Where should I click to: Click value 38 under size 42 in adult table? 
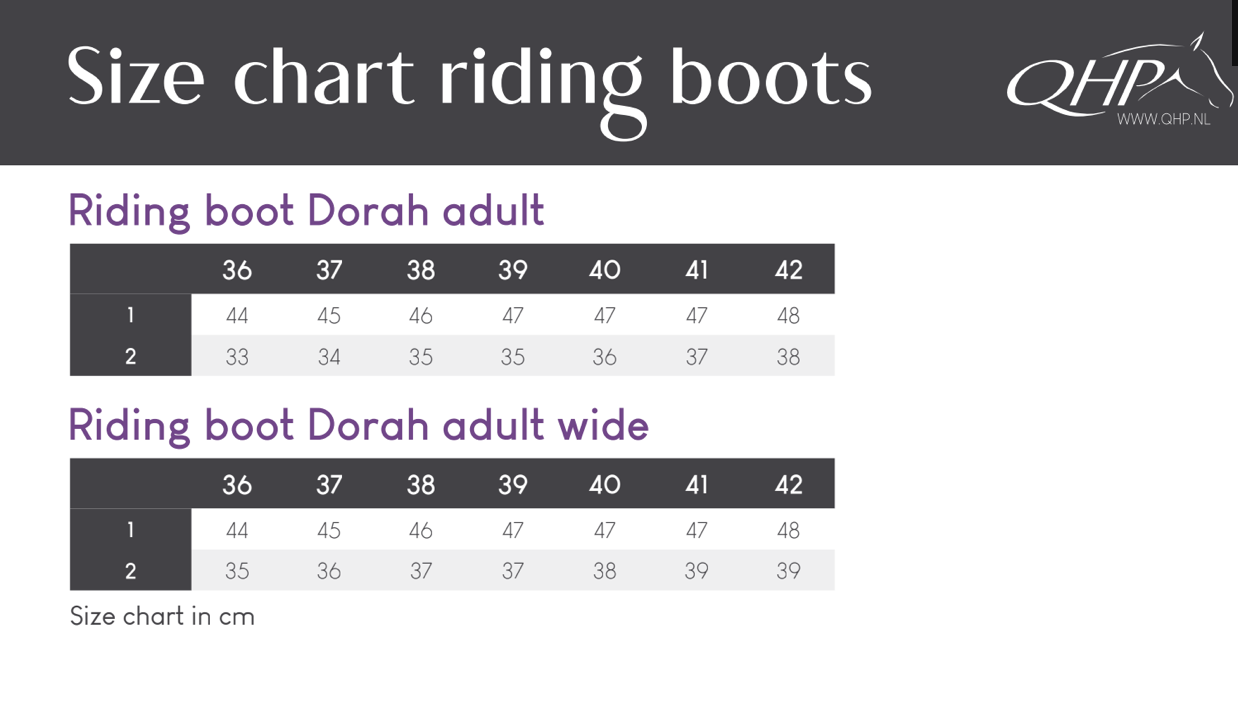pyautogui.click(x=788, y=357)
